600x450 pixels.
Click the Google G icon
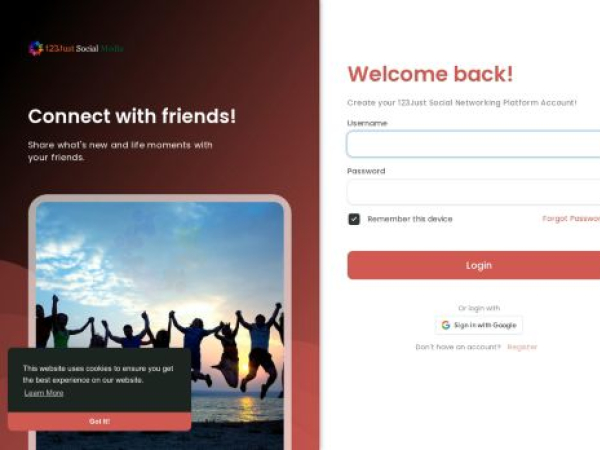pyautogui.click(x=445, y=325)
